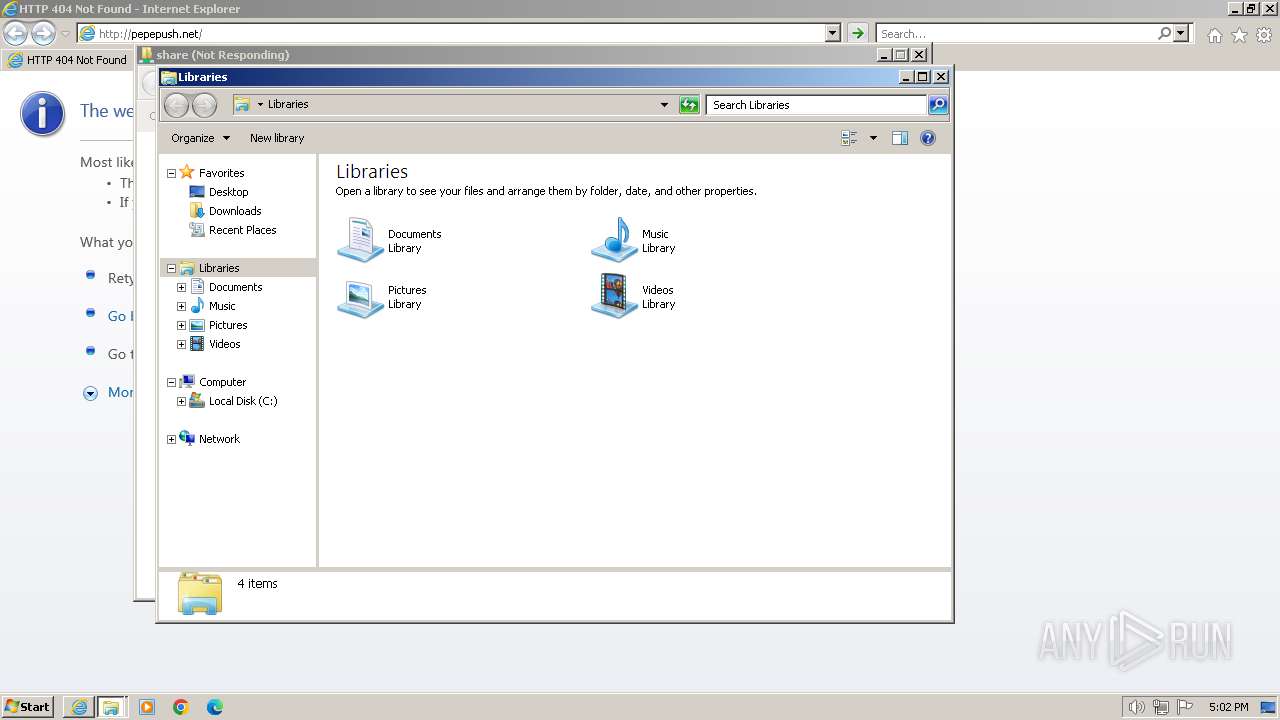Collapse the Libraries tree node
Viewport: 1280px width, 720px height.
[171, 268]
